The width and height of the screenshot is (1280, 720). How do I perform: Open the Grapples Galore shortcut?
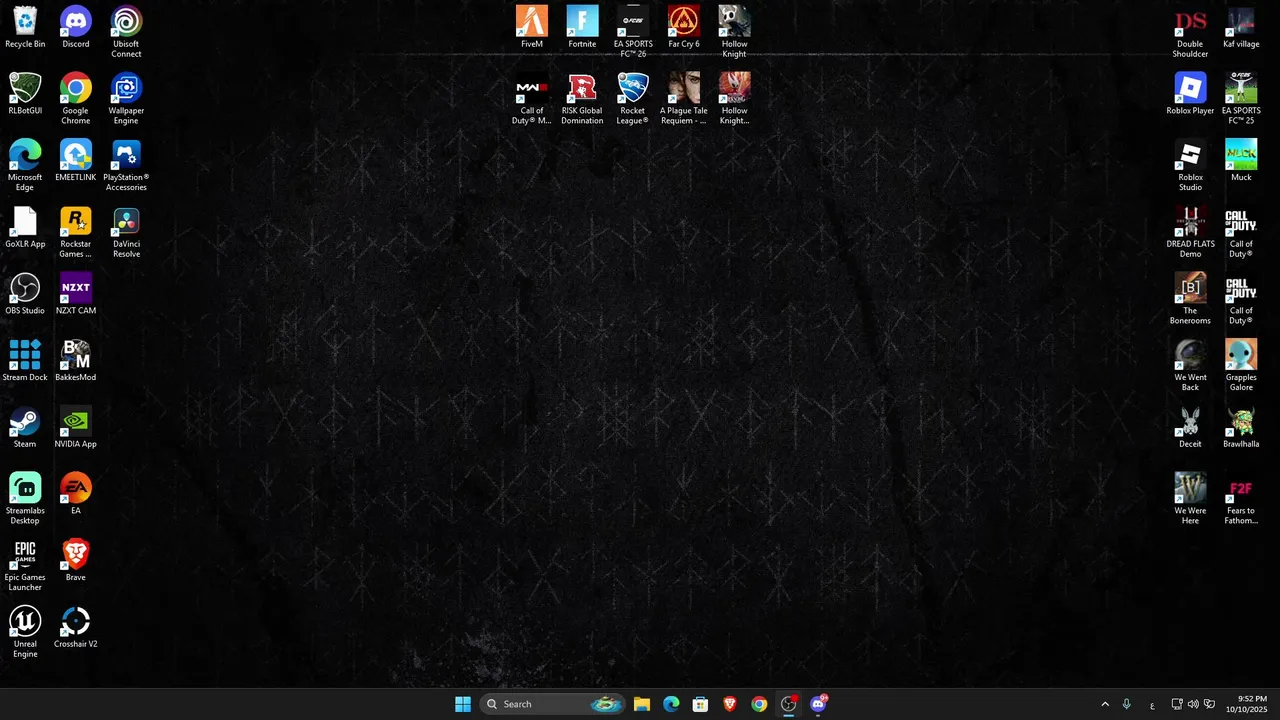click(1241, 366)
